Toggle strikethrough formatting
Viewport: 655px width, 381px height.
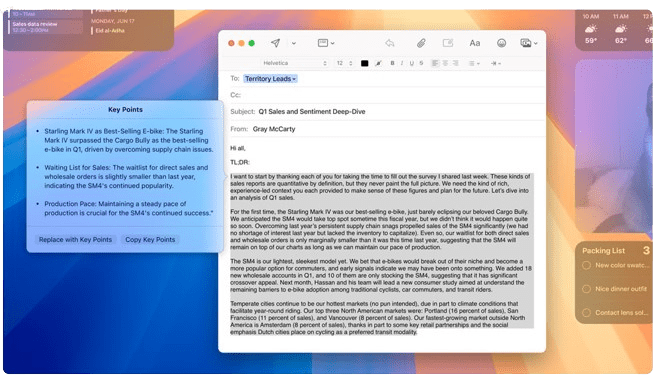421,63
